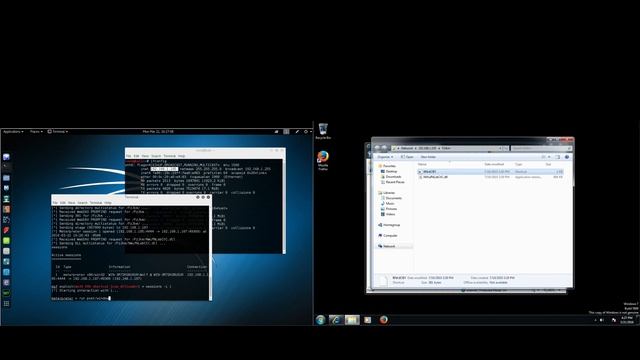
Task: Open the Windows taskbar clock
Action: point(627,320)
